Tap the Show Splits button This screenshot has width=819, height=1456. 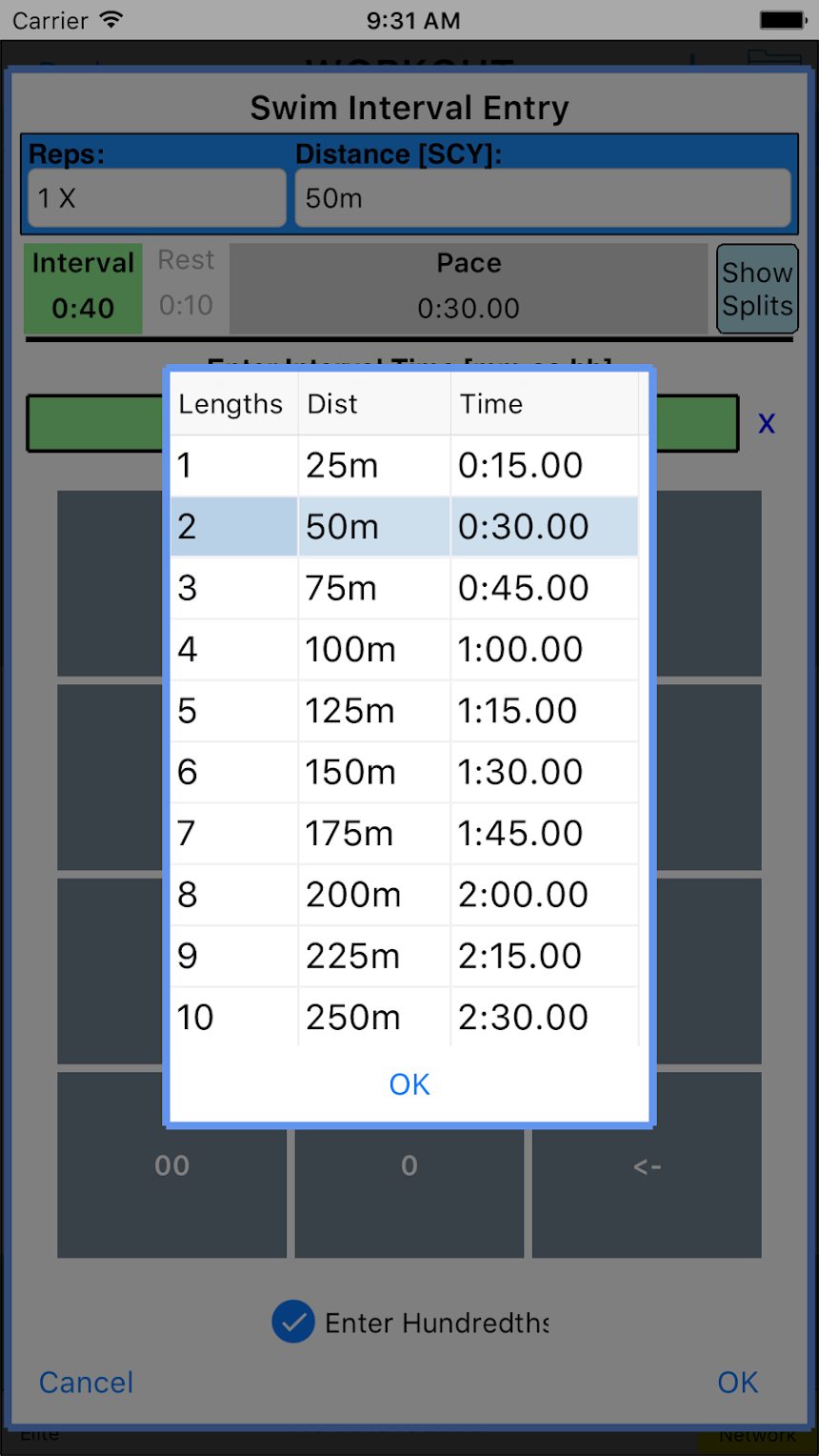757,289
